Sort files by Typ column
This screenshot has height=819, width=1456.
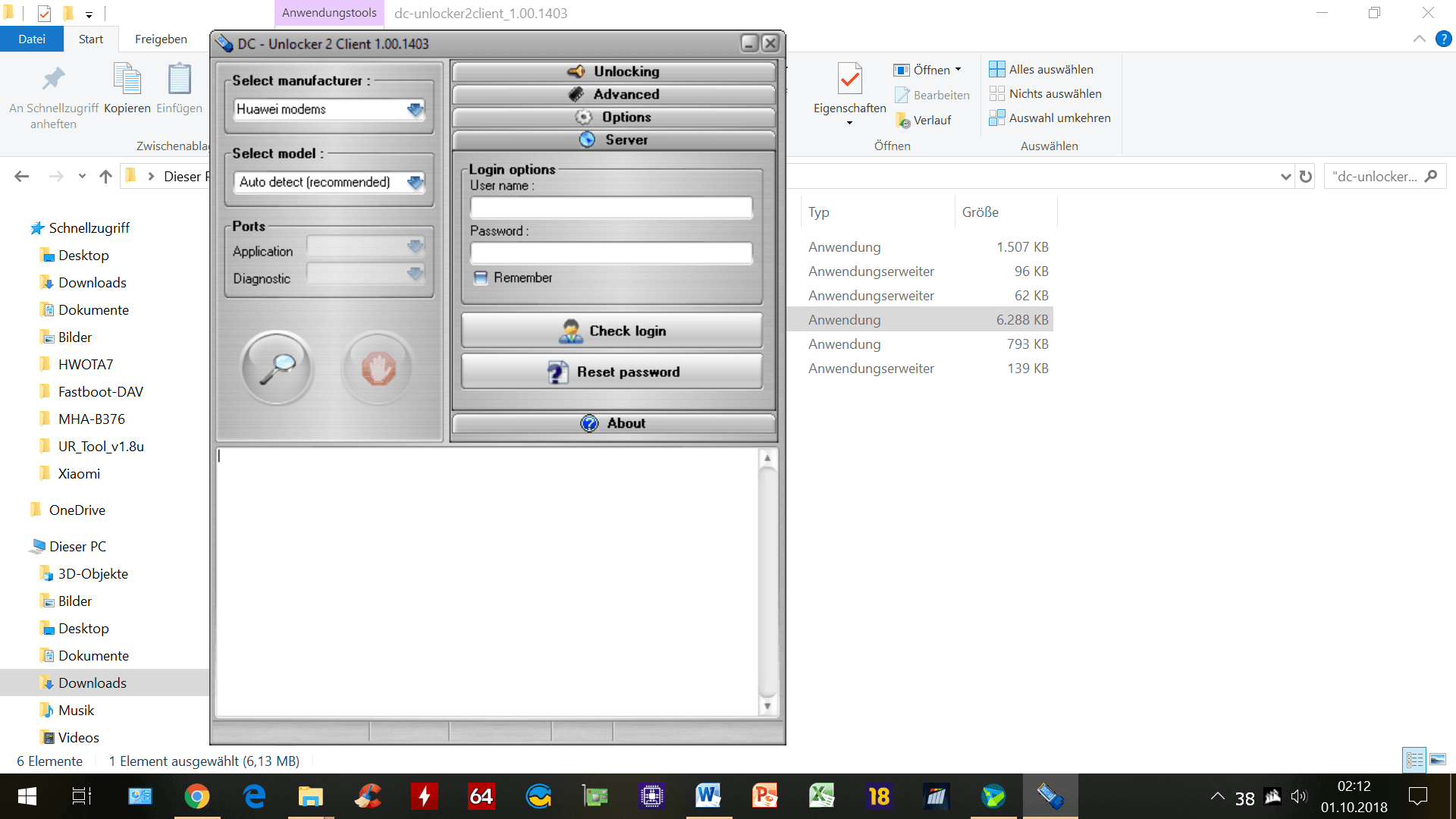(x=878, y=212)
